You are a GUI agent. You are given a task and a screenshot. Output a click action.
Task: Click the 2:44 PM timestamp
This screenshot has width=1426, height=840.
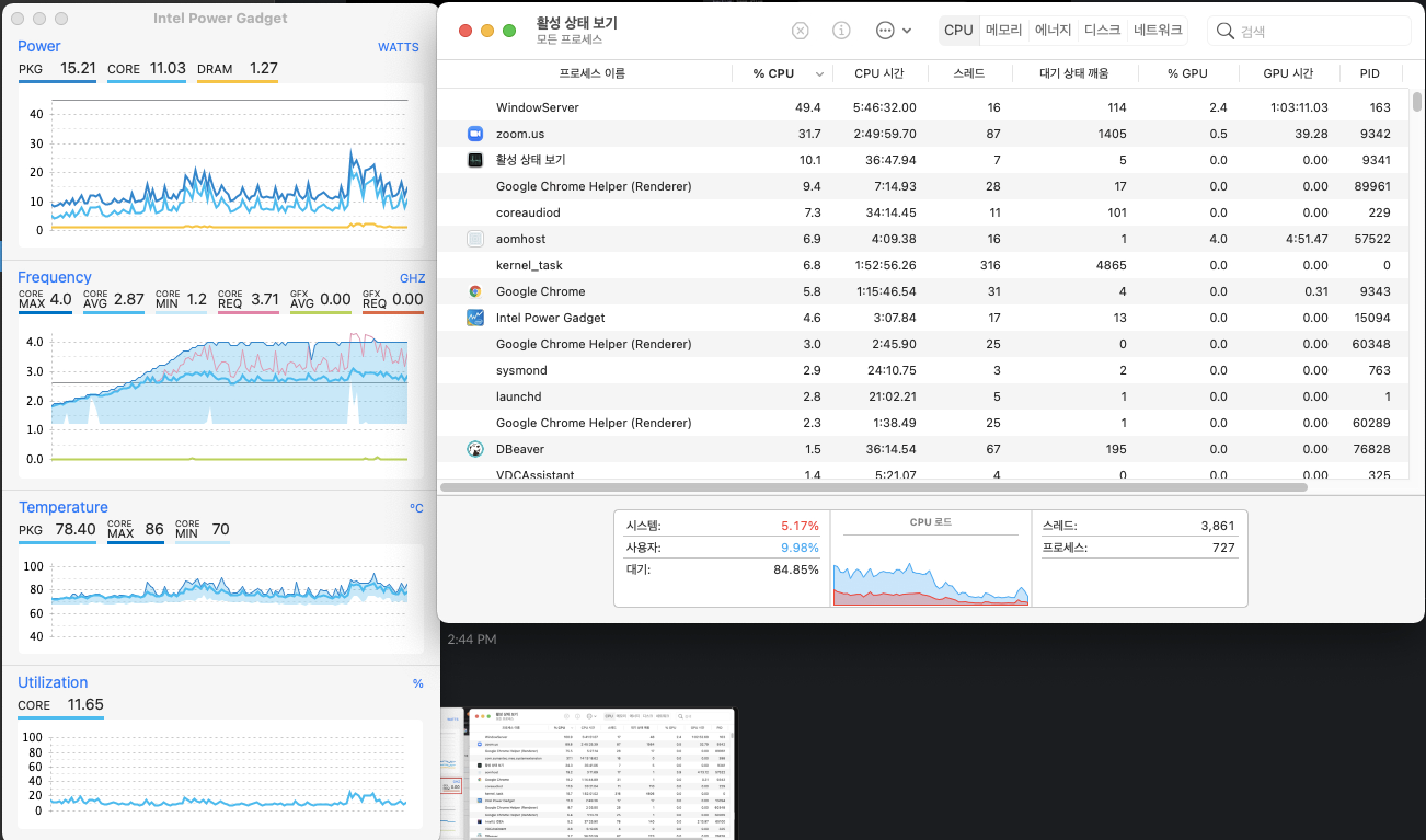[472, 639]
